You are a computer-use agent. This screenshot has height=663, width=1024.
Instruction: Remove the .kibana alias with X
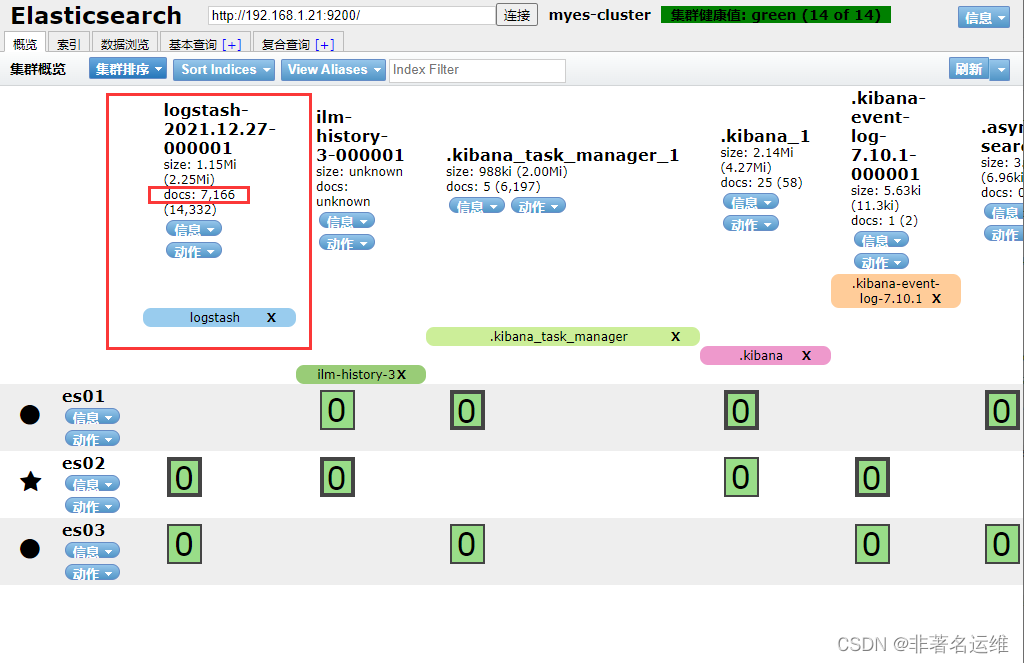tap(807, 355)
